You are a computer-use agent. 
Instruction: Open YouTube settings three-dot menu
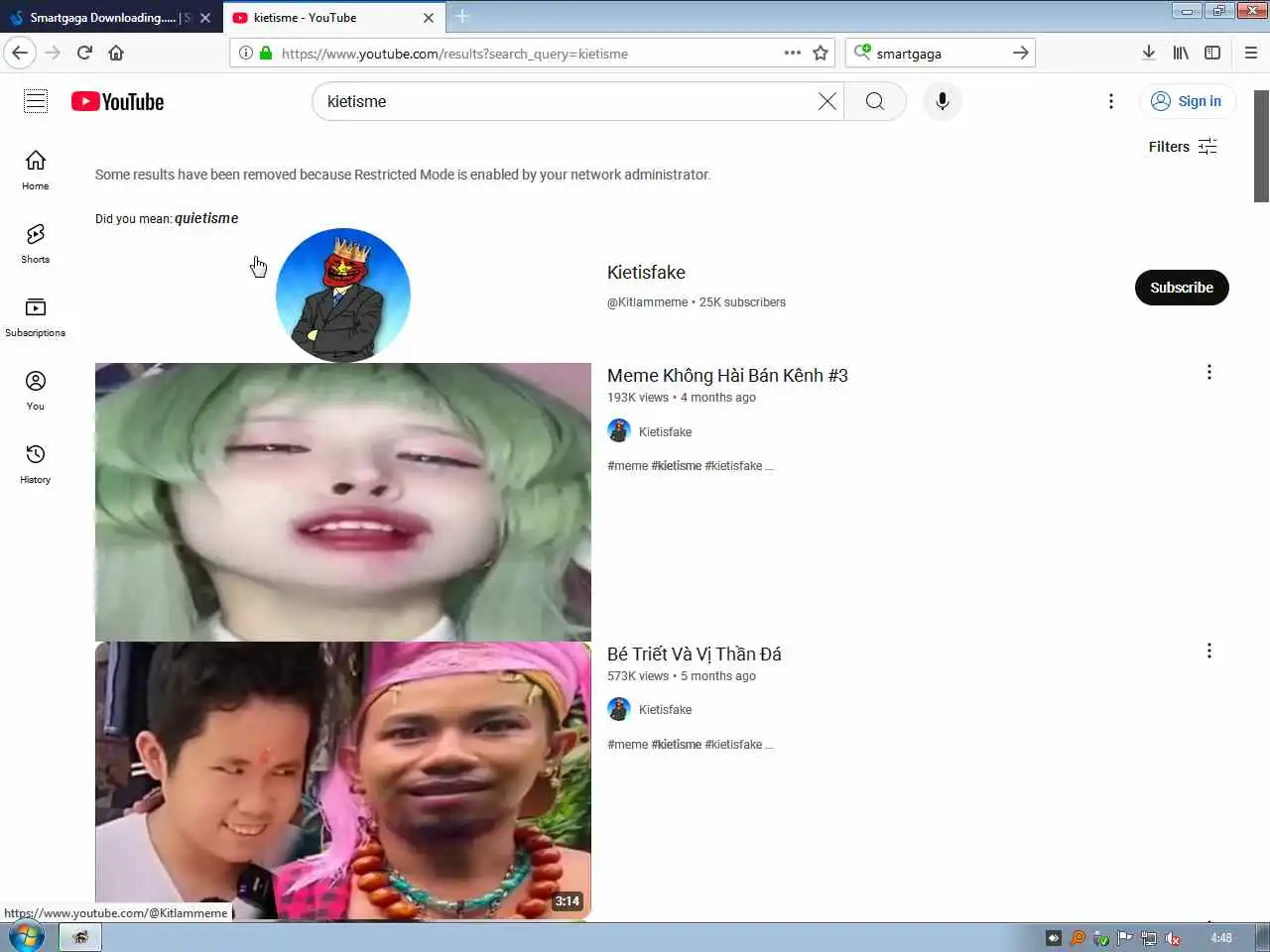point(1111,101)
